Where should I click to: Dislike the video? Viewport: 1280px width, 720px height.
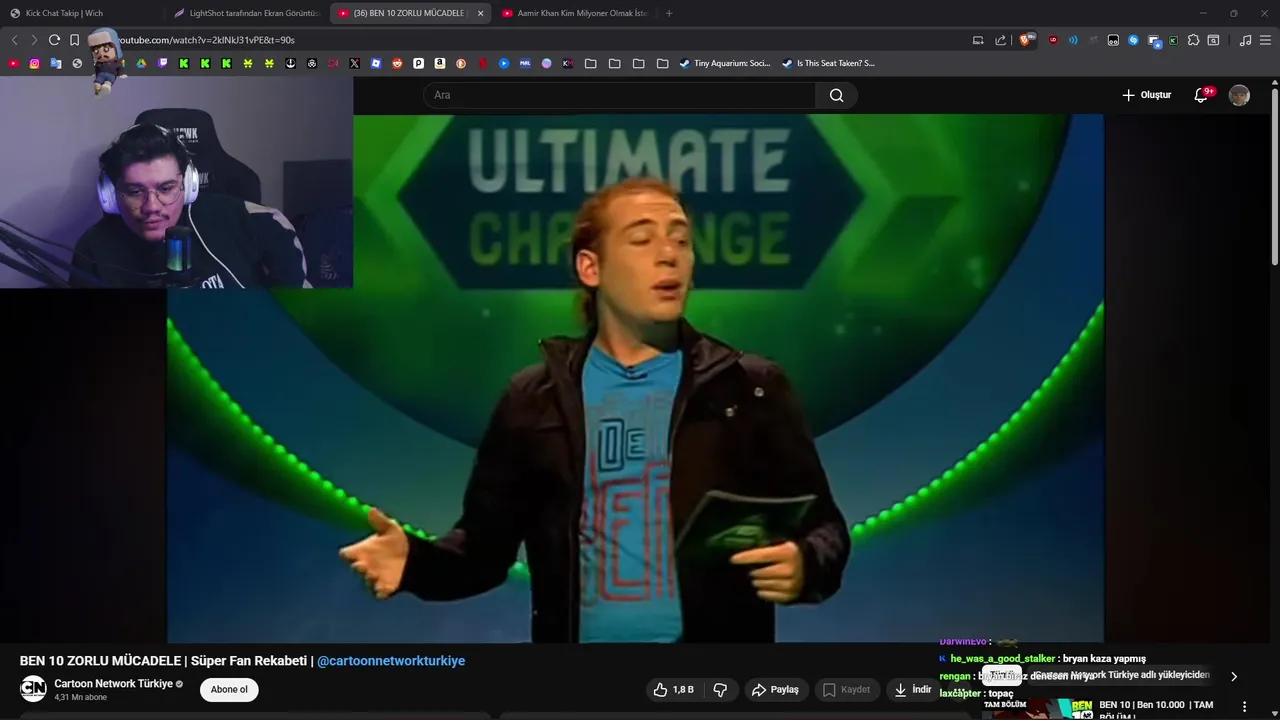[720, 689]
